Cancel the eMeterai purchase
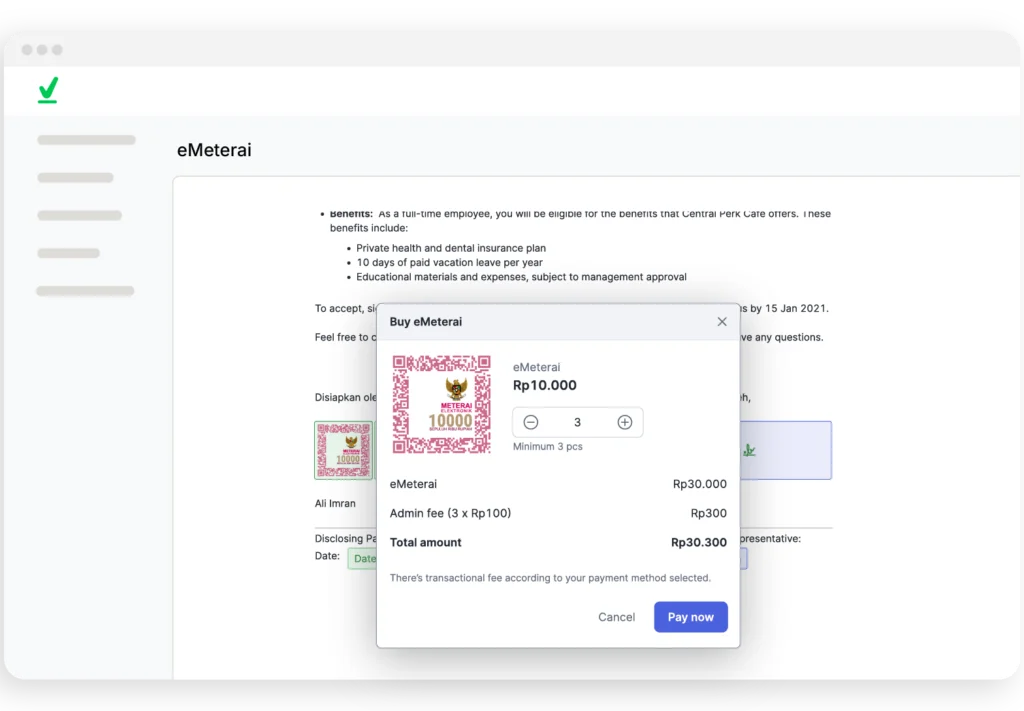 pyautogui.click(x=616, y=617)
